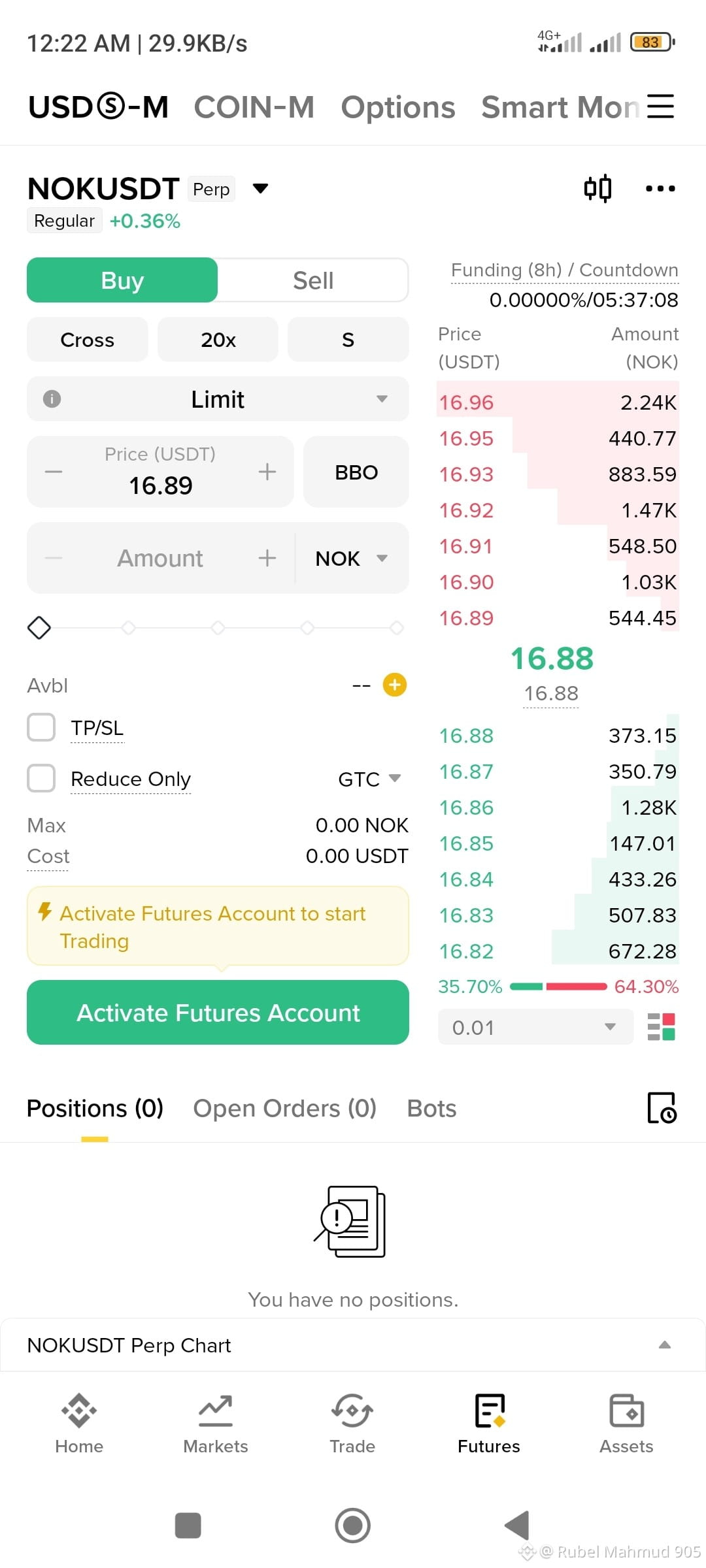Open the candlestick chart icon
The height and width of the screenshot is (1568, 706).
tap(597, 188)
